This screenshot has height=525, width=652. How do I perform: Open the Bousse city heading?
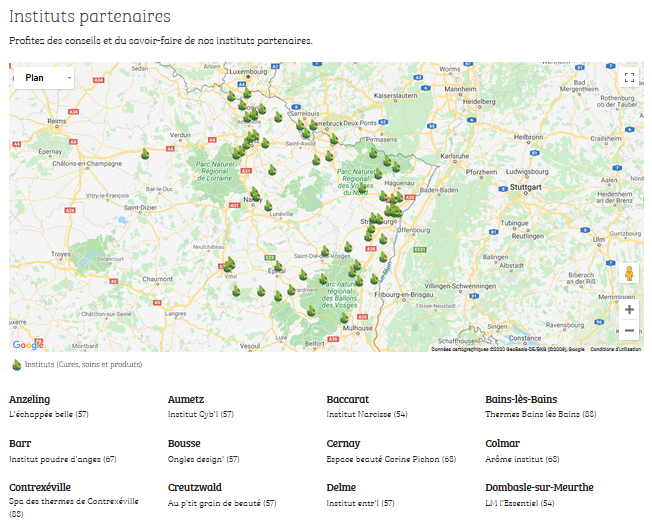tap(184, 444)
